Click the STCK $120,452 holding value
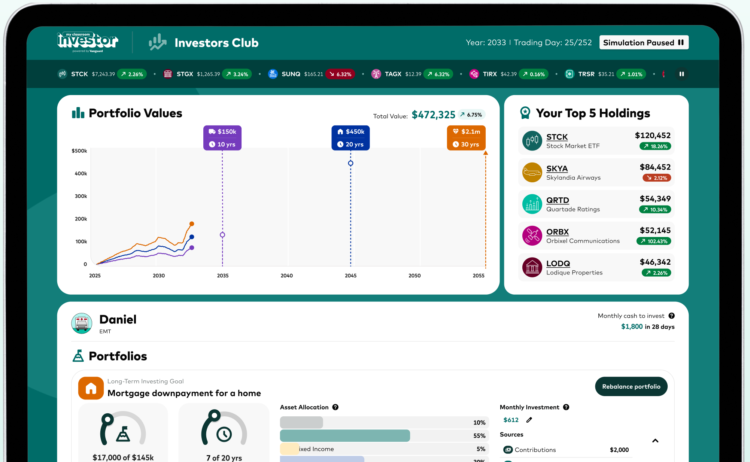750x462 pixels. coord(652,135)
